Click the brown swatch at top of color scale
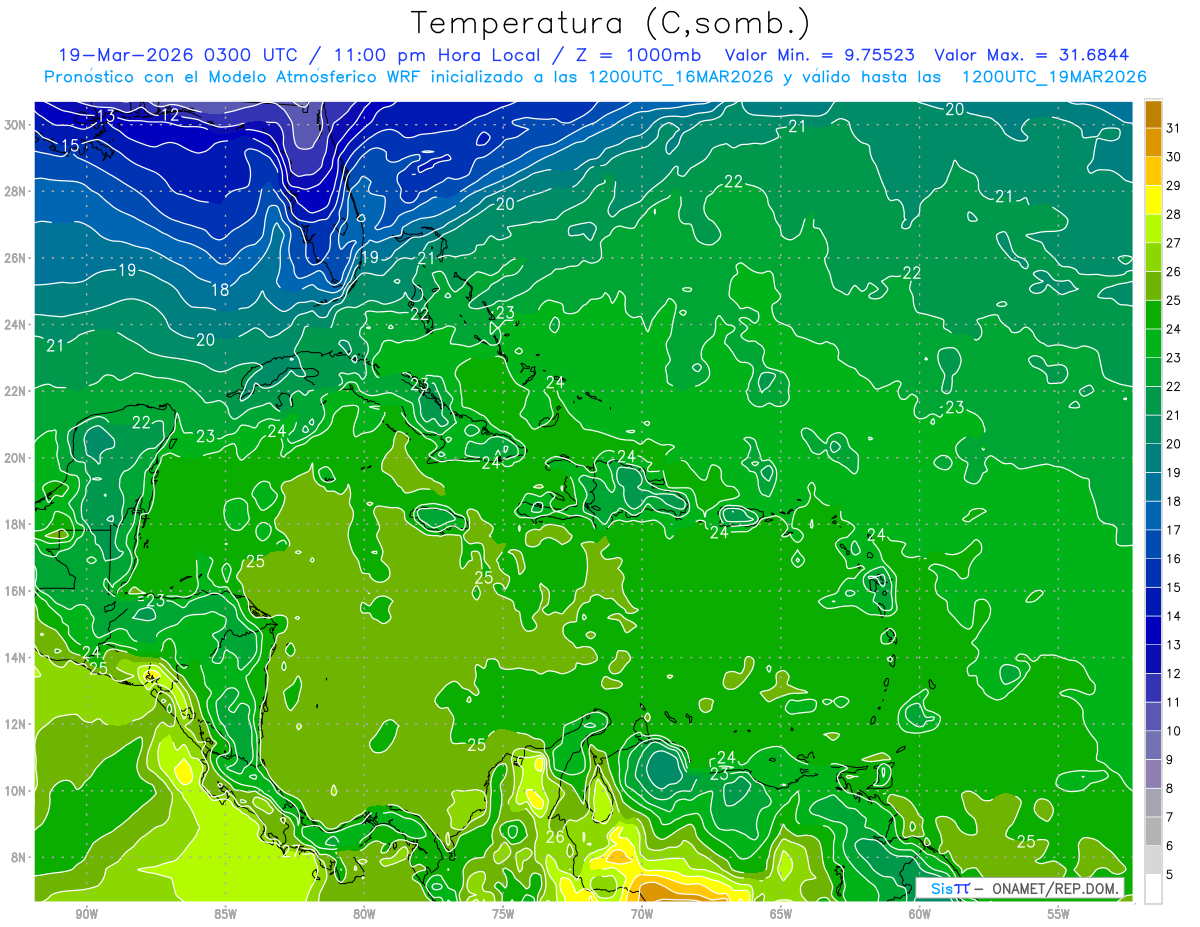This screenshot has width=1200, height=927. point(1153,113)
